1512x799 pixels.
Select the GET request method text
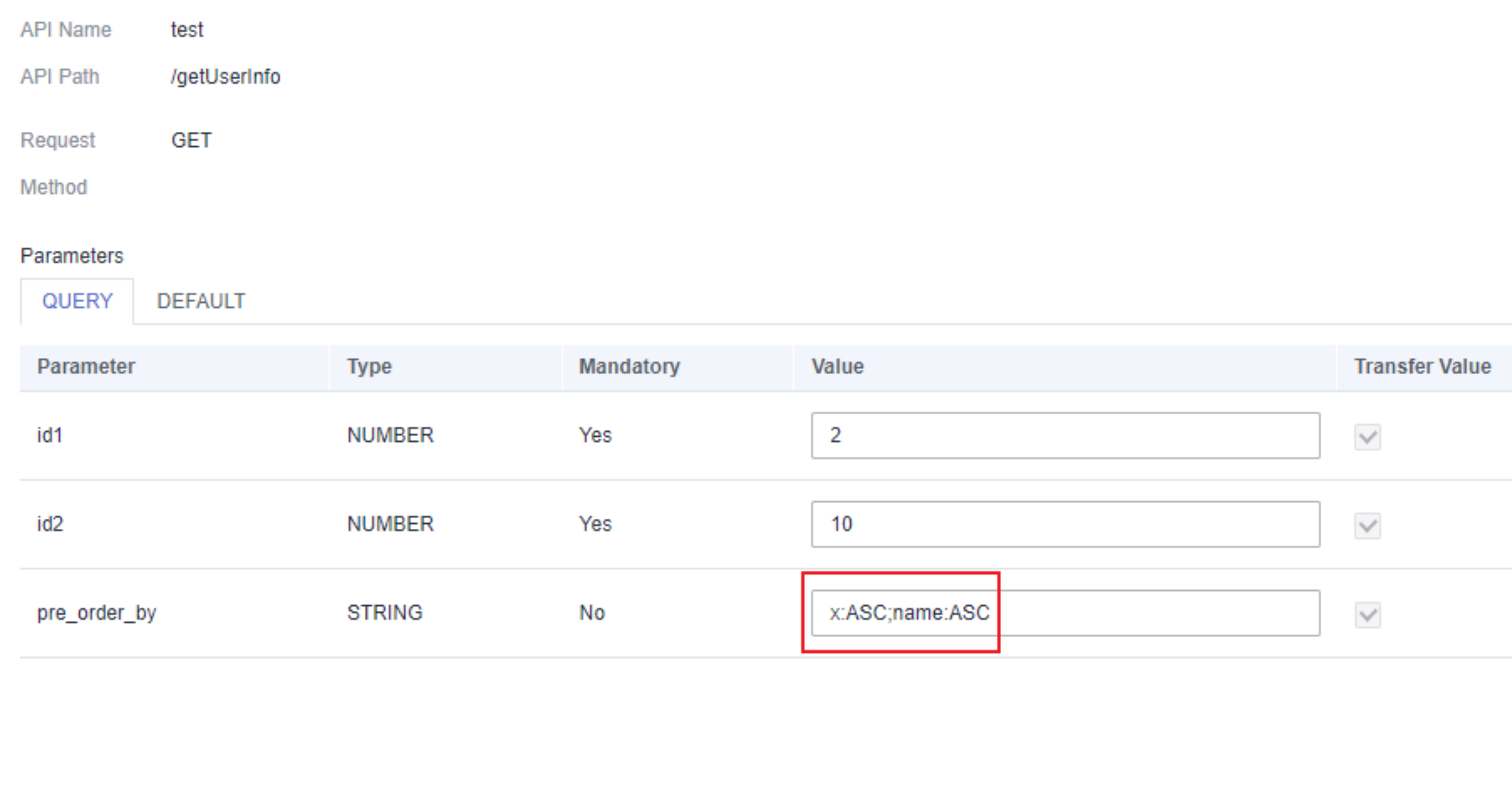coord(191,140)
